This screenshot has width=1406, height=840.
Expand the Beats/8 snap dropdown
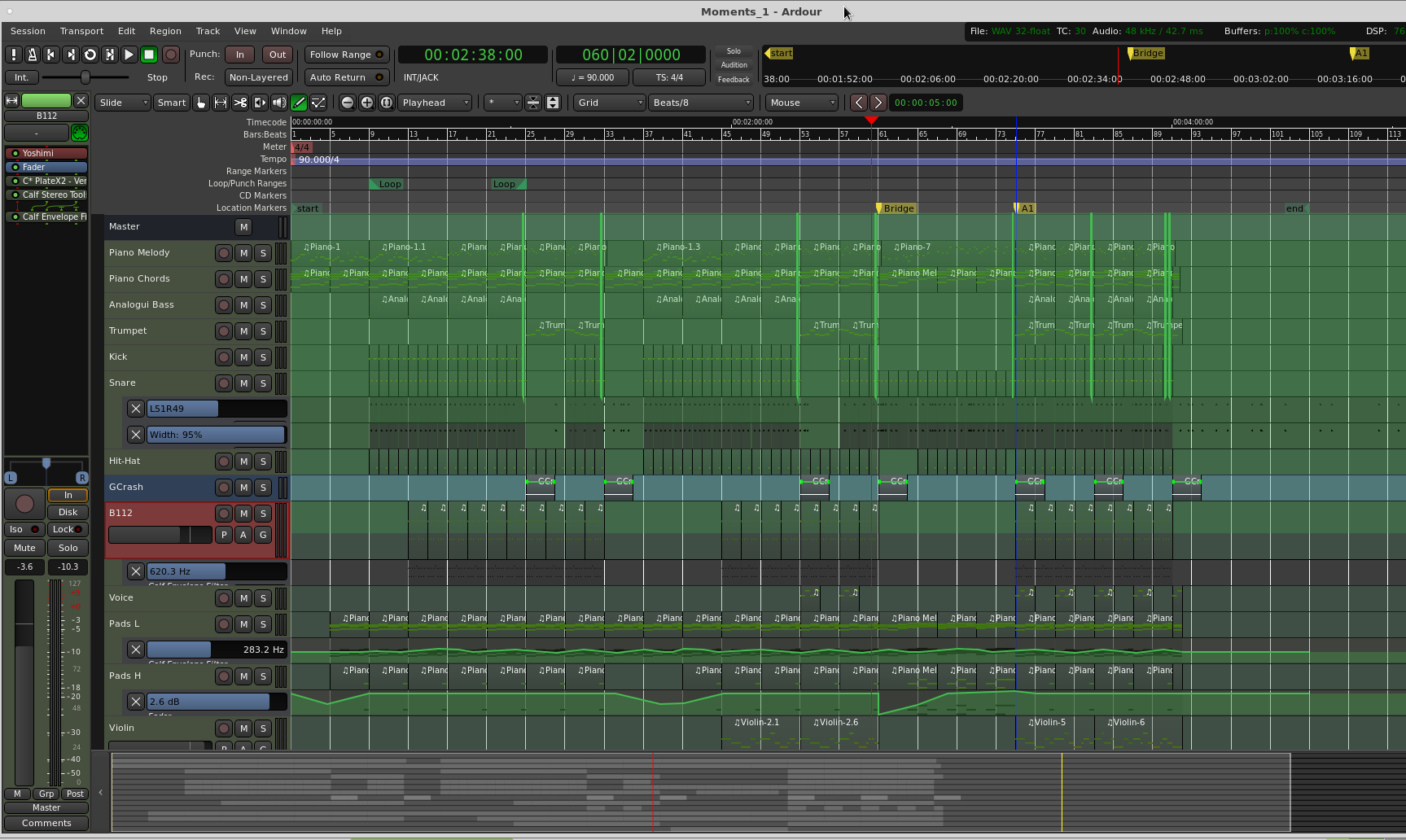click(x=701, y=103)
